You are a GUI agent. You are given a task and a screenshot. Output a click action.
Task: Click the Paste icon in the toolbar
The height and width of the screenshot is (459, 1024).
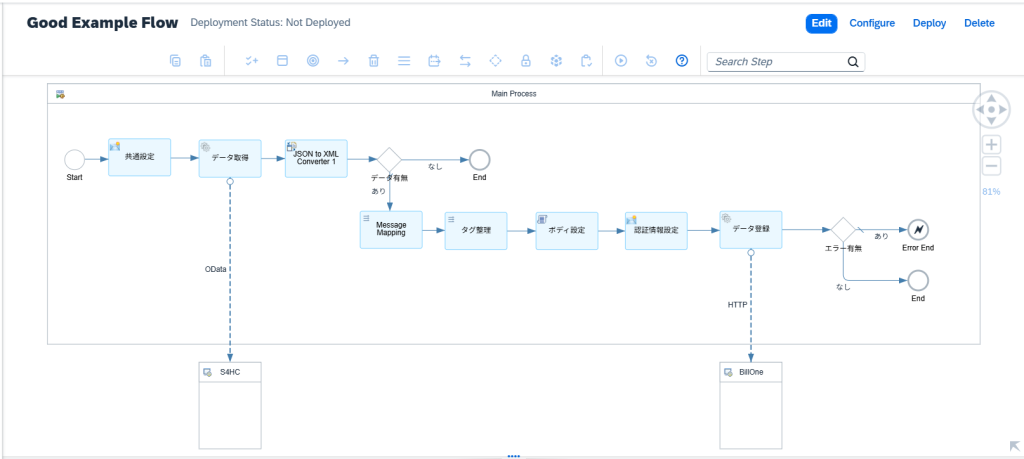click(205, 61)
